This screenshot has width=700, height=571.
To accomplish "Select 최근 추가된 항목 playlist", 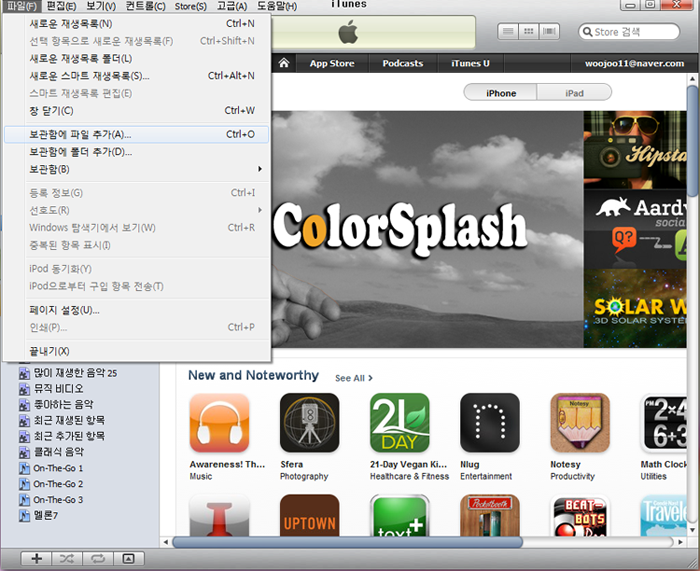I will point(69,436).
